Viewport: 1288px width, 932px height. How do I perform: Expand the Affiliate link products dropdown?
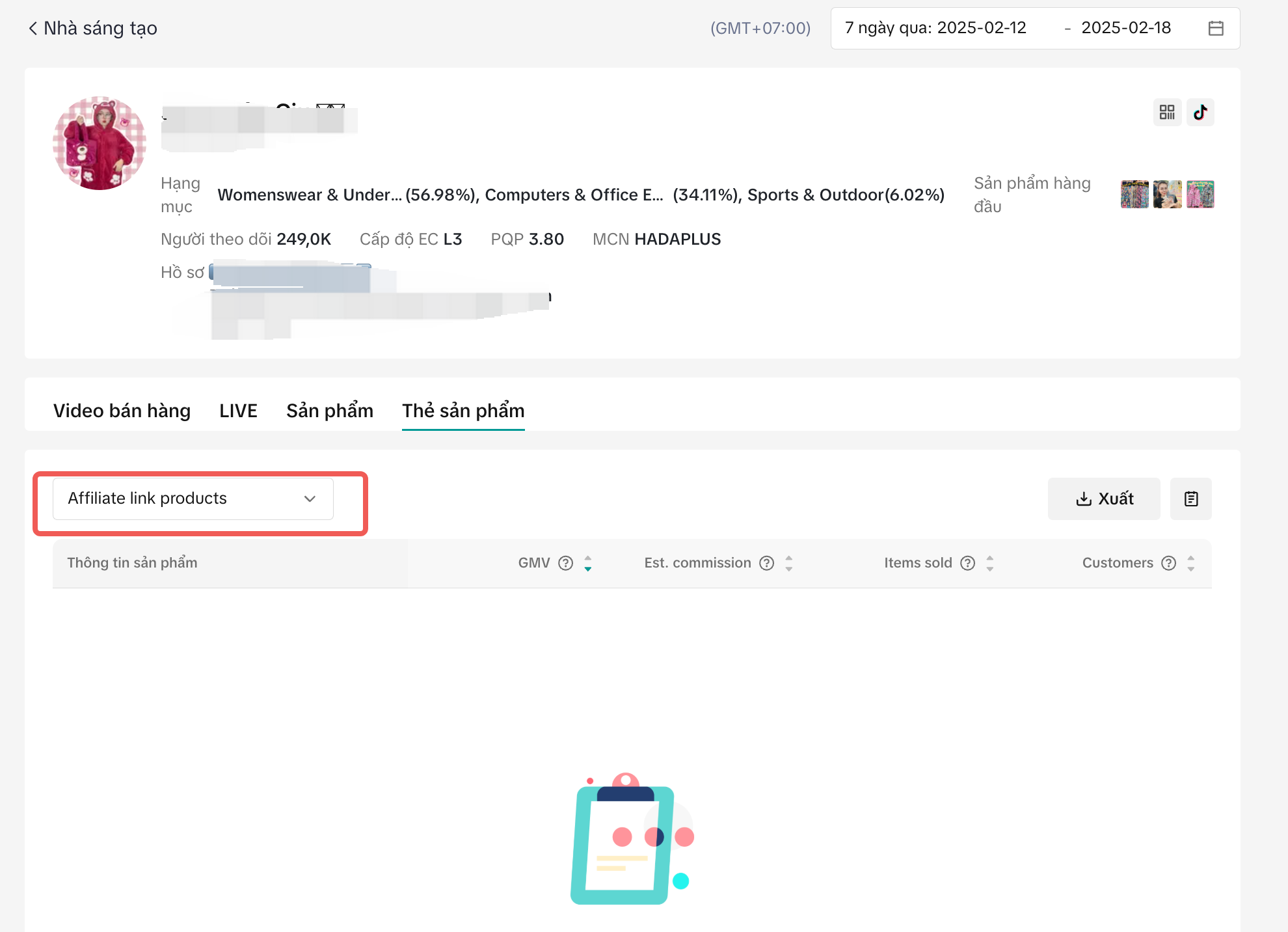(x=193, y=499)
